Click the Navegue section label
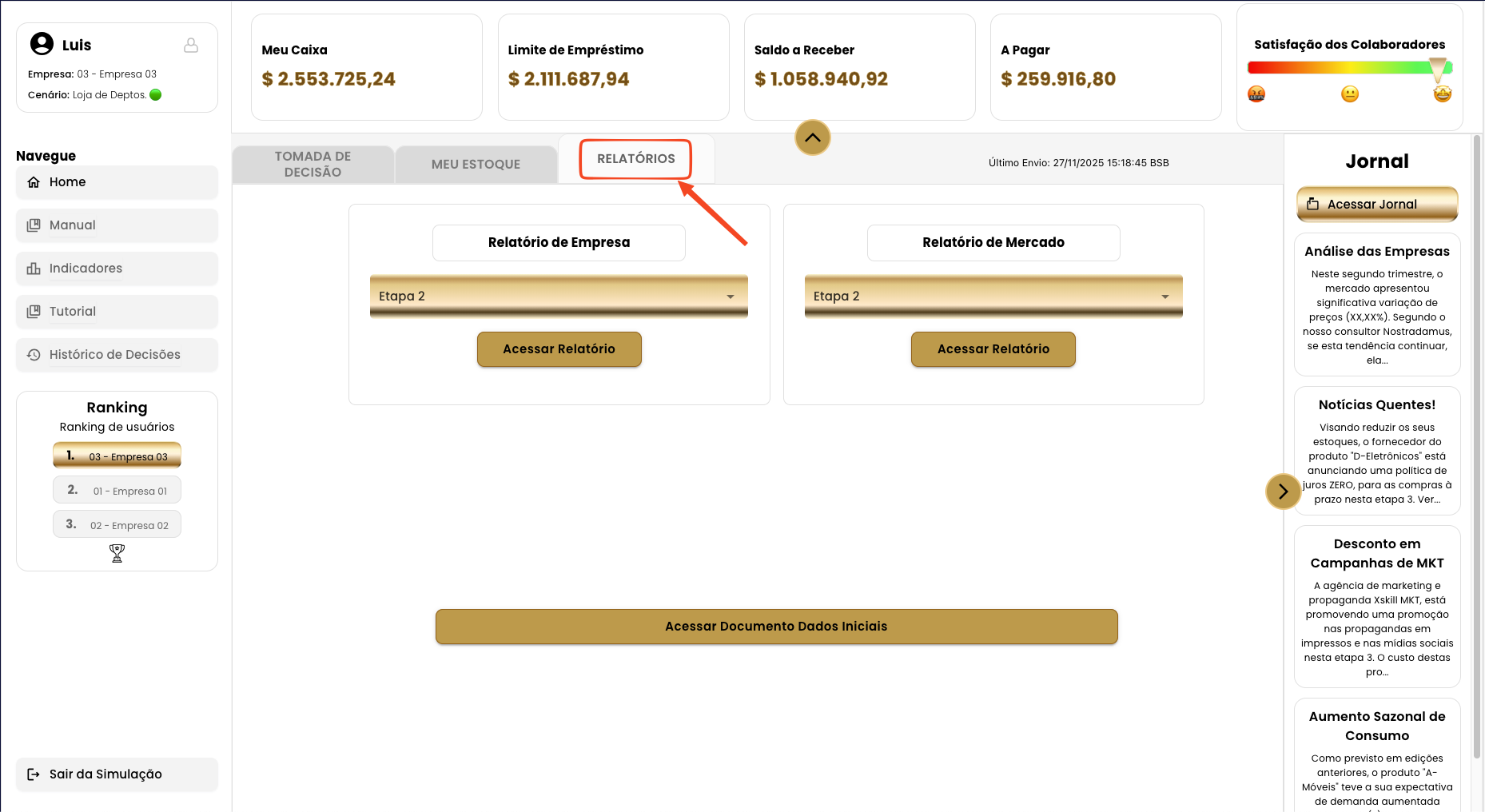 coord(46,156)
